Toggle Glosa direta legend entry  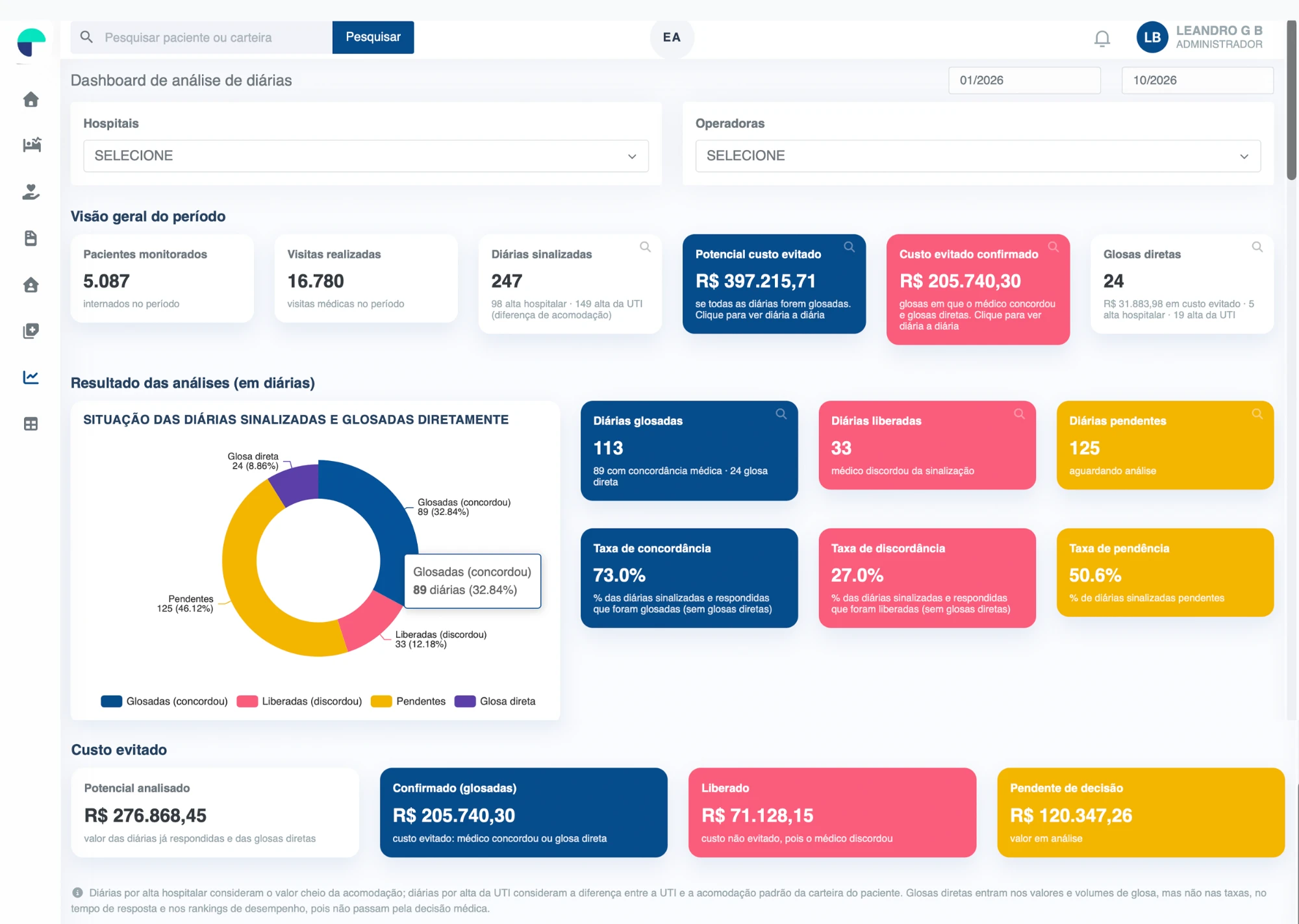(x=495, y=701)
